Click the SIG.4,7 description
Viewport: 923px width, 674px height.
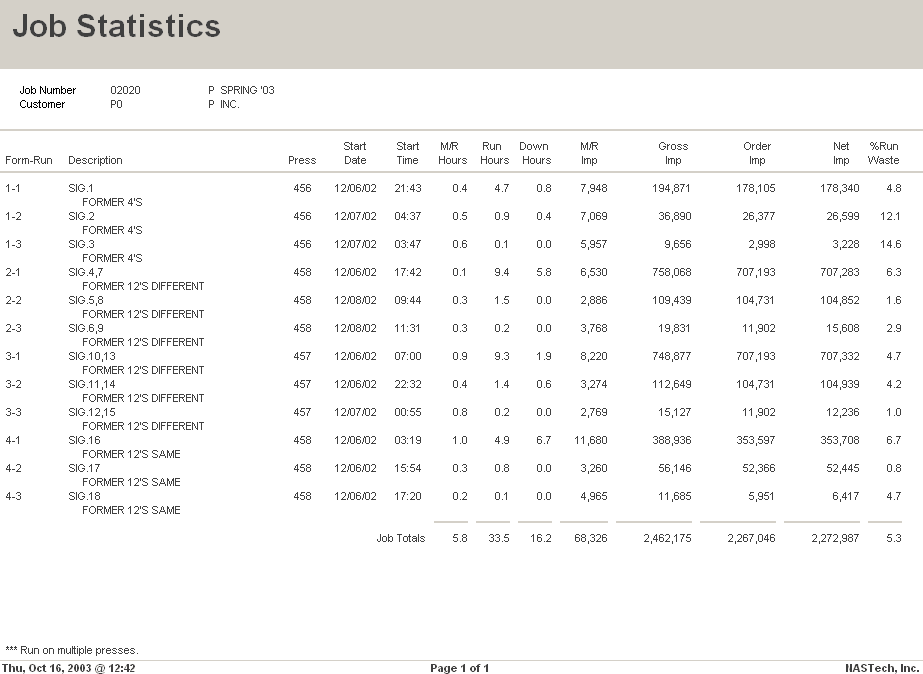86,273
